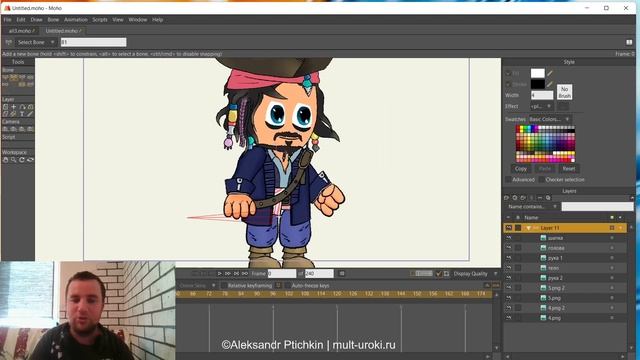The width and height of the screenshot is (640, 360).
Task: Click the image icon of layer голова
Action: pyautogui.click(x=543, y=248)
